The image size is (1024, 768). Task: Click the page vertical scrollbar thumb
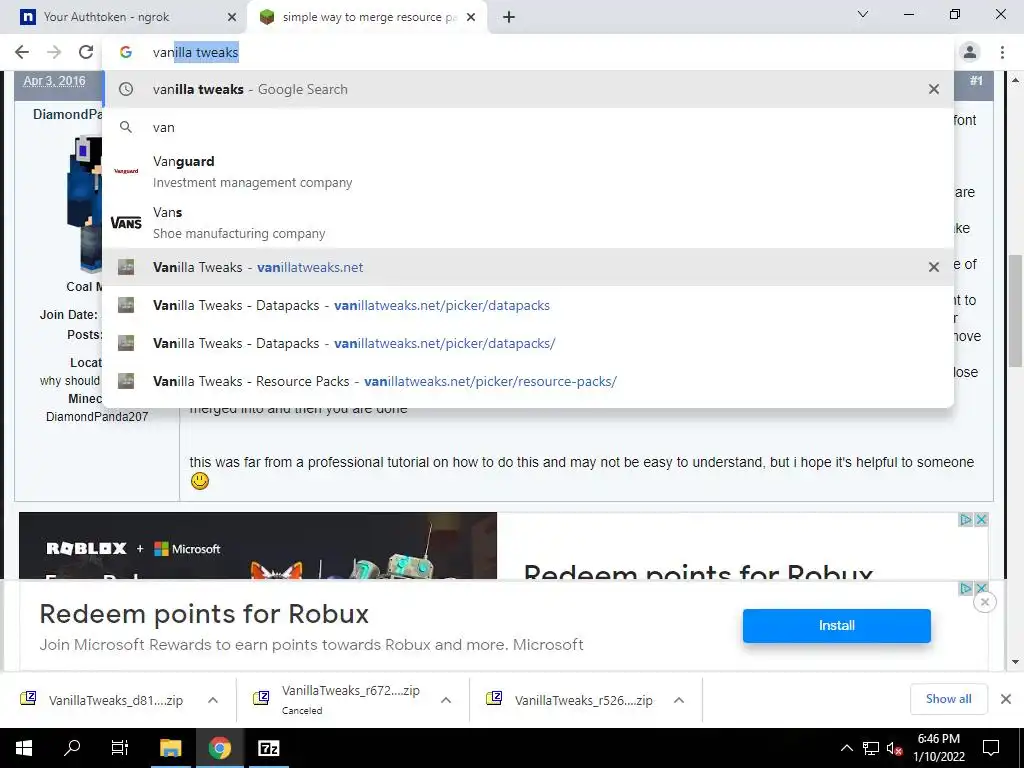1015,310
